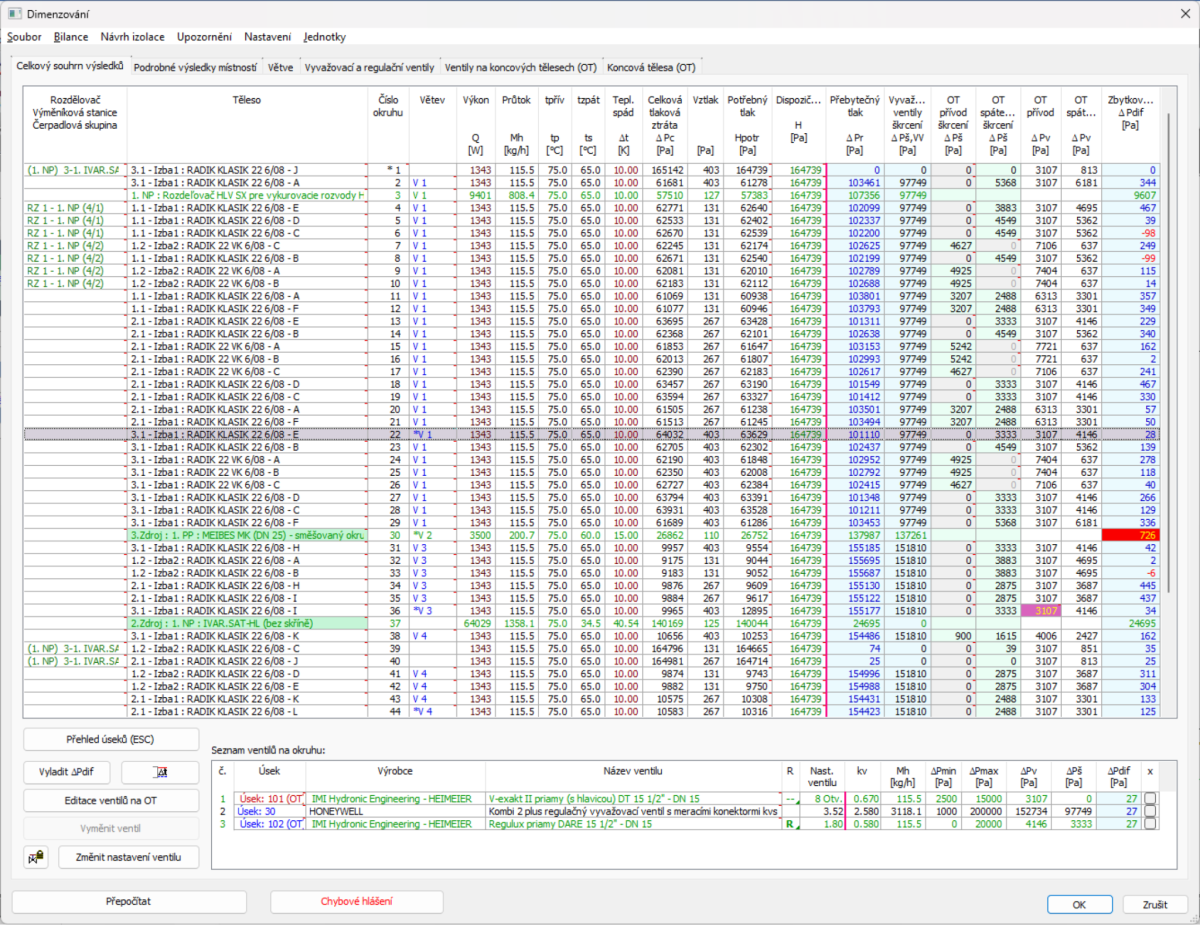Click Editace ventilů na OT button
Viewport: 1200px width, 925px height.
(x=110, y=800)
